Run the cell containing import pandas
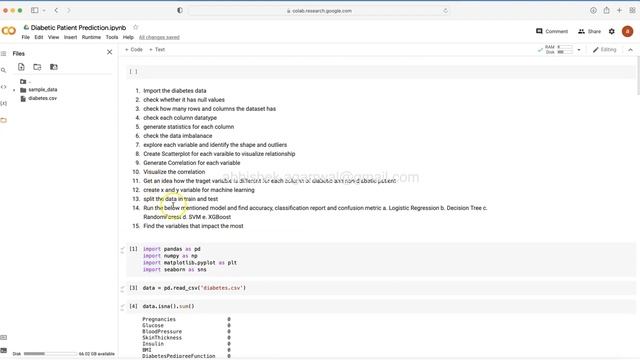640x360 pixels. point(133,249)
